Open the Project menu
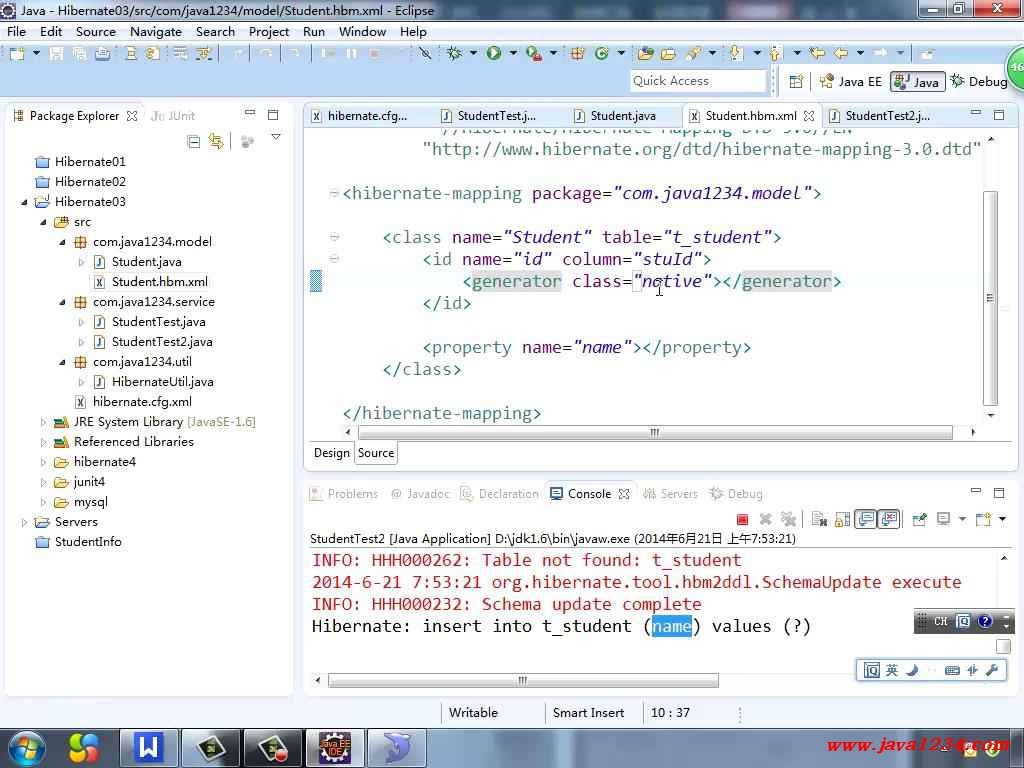 268,31
